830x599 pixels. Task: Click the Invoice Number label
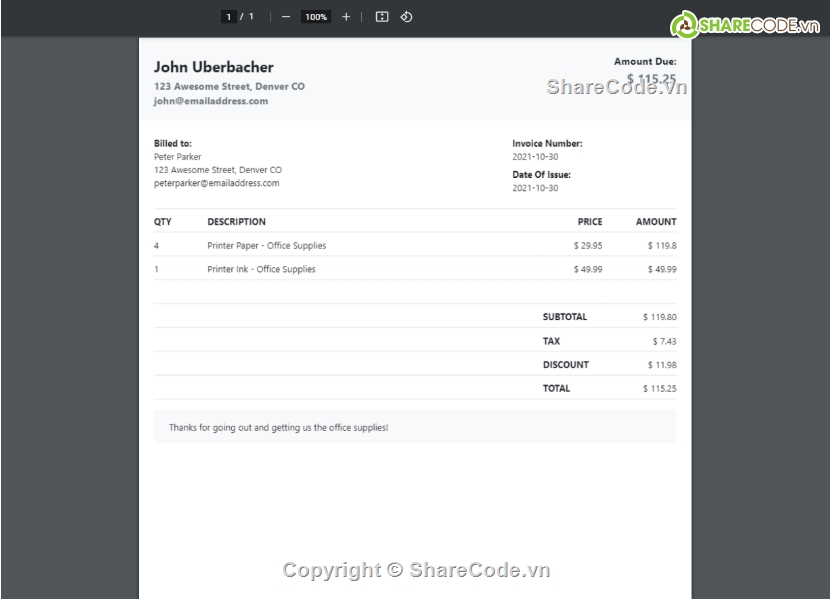pos(547,143)
